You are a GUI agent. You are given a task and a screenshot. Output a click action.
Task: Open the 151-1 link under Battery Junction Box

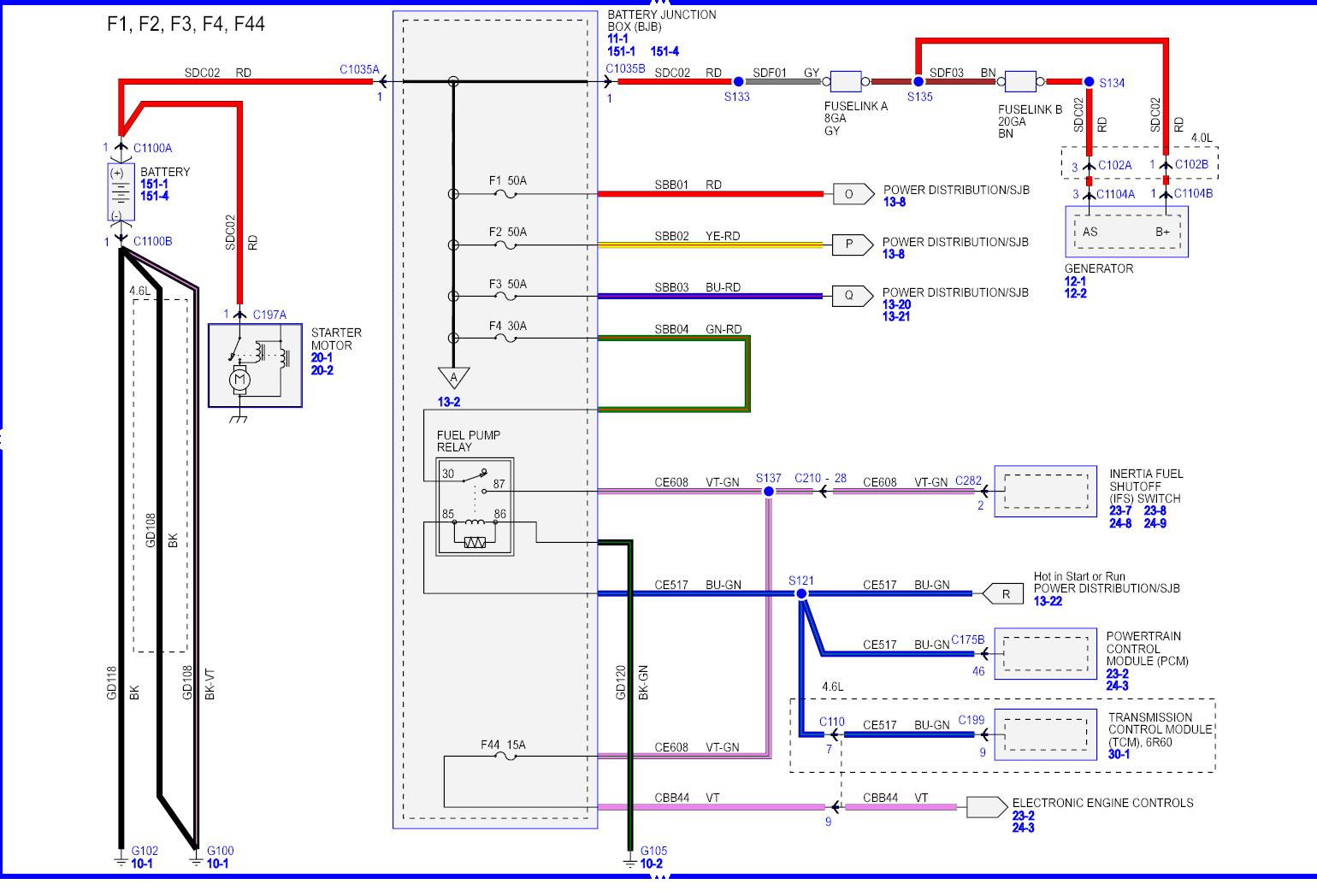(621, 52)
